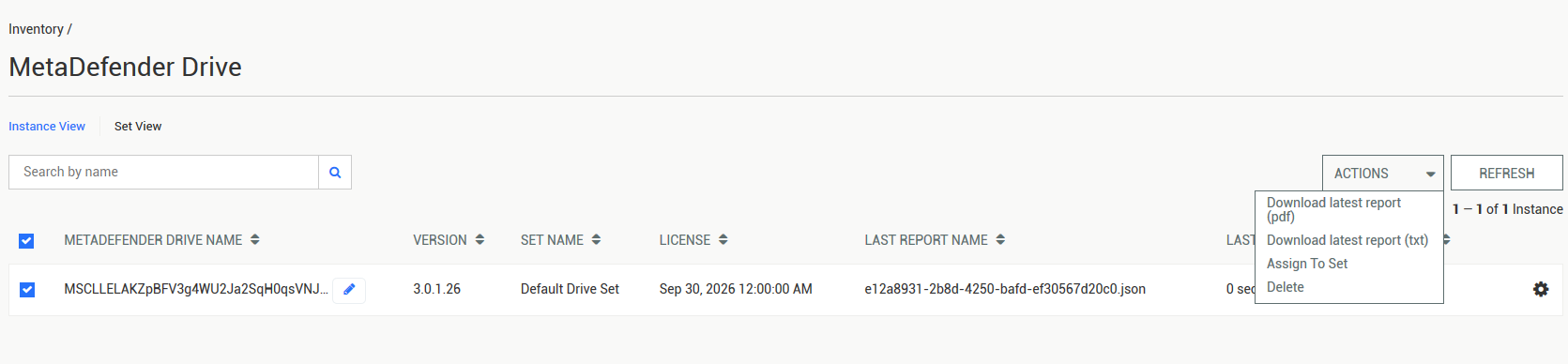The width and height of the screenshot is (1568, 364).
Task: Sort by License column arrows
Action: [723, 240]
